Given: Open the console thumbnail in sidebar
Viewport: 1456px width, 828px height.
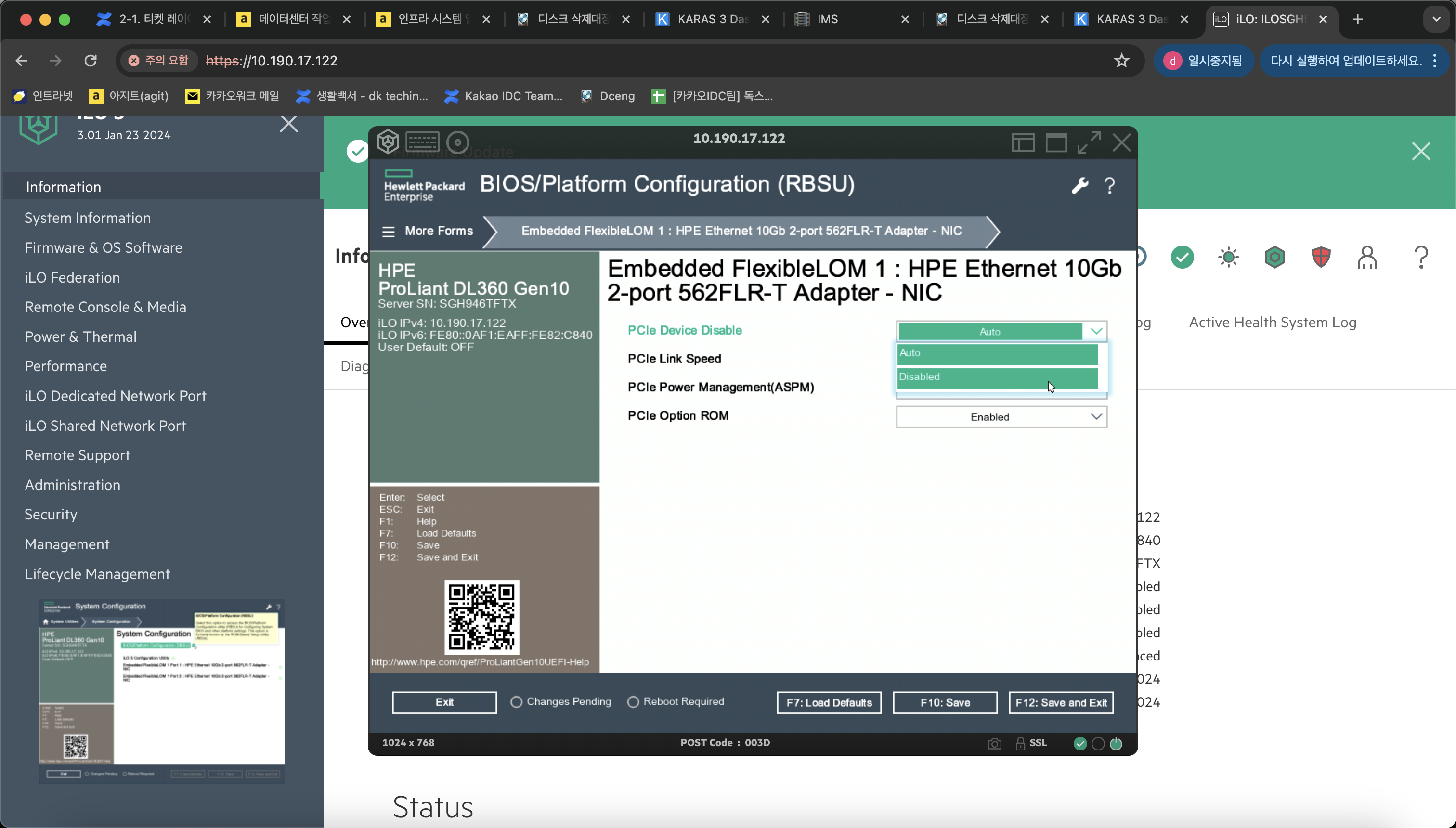Looking at the screenshot, I should coord(161,691).
